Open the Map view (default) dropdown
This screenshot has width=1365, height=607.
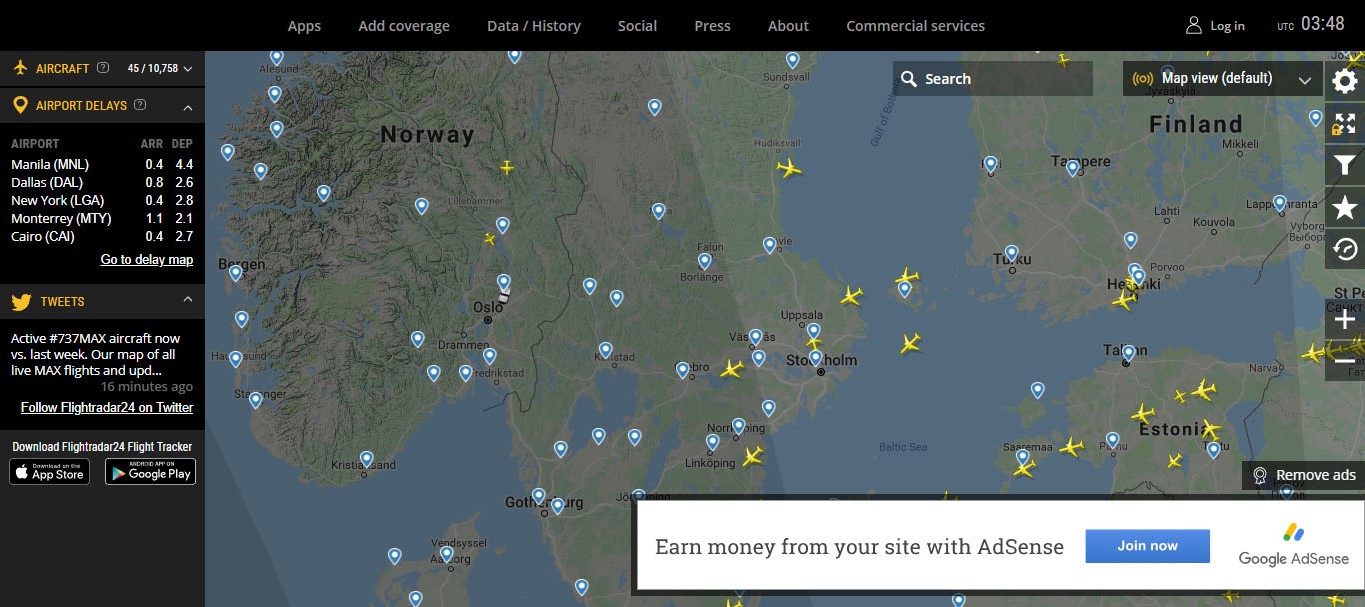coord(1222,78)
